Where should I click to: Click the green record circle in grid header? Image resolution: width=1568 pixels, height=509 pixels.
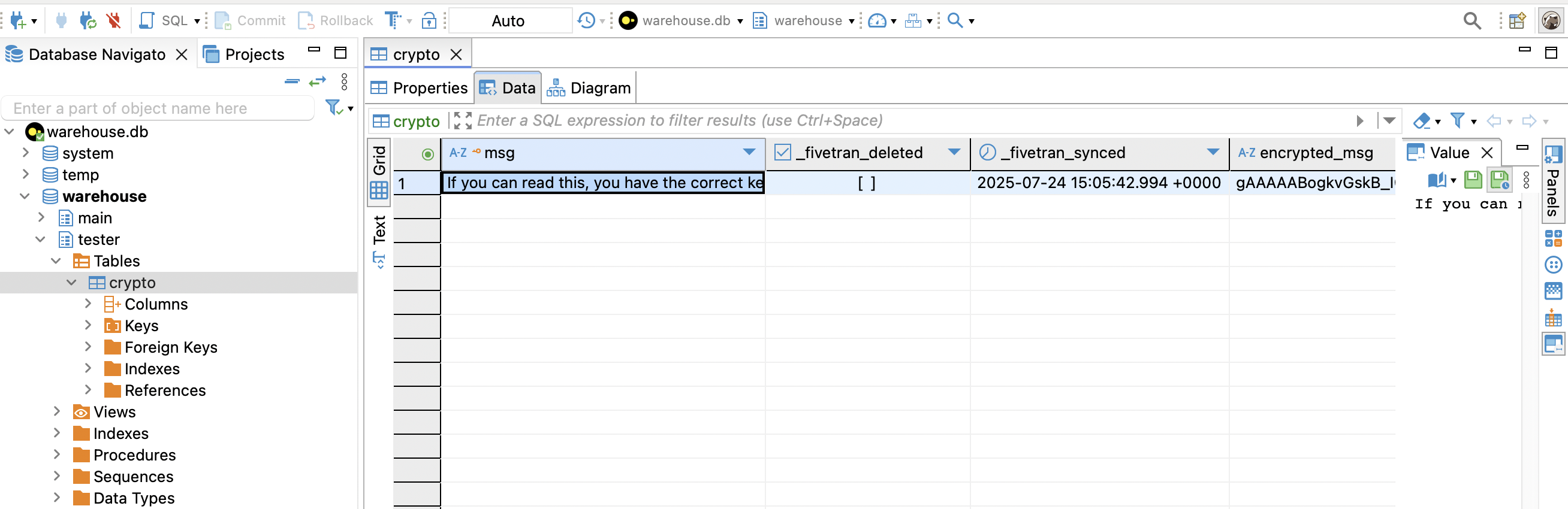coord(428,154)
